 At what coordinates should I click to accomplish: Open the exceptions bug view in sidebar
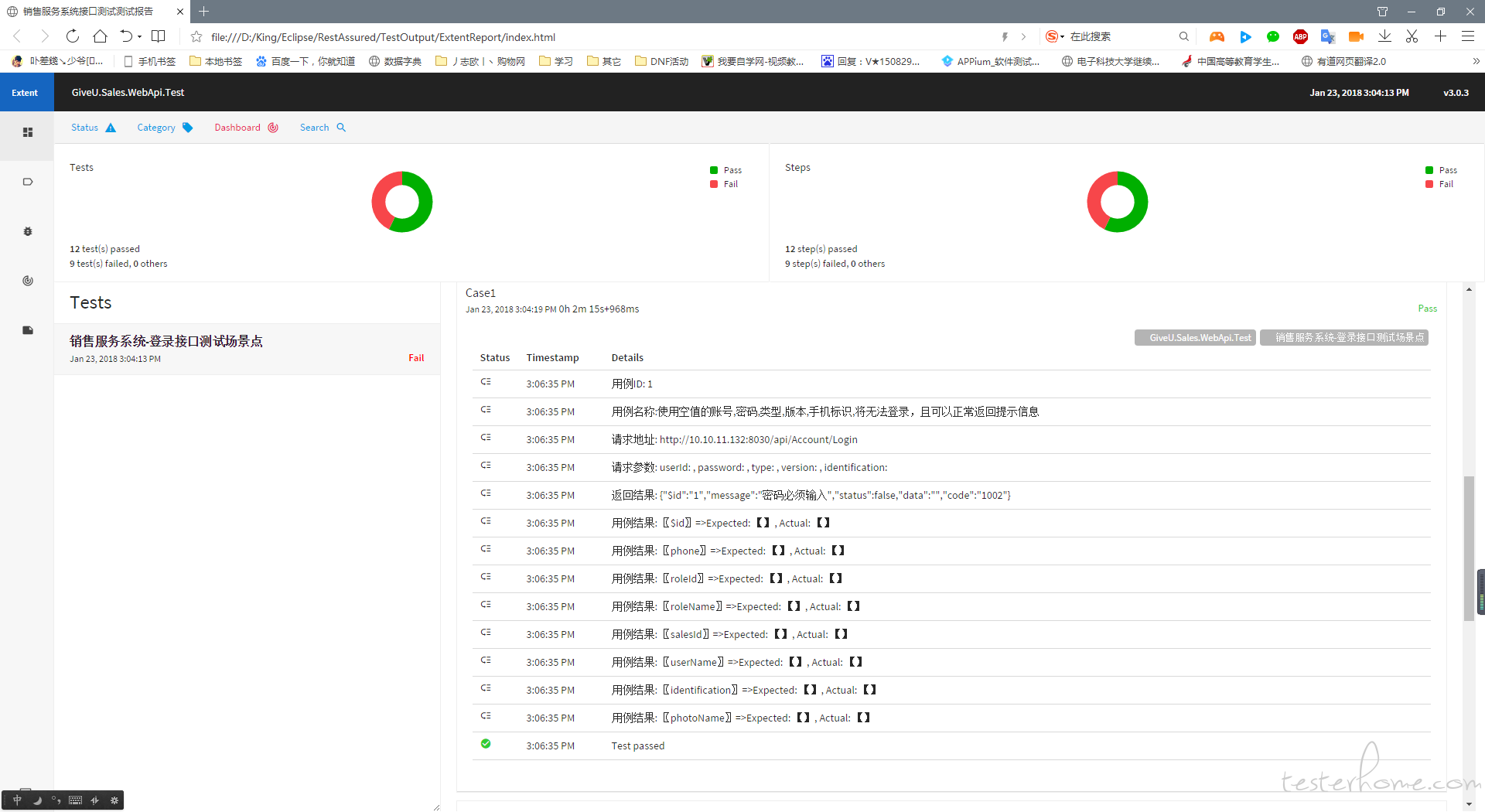(28, 232)
